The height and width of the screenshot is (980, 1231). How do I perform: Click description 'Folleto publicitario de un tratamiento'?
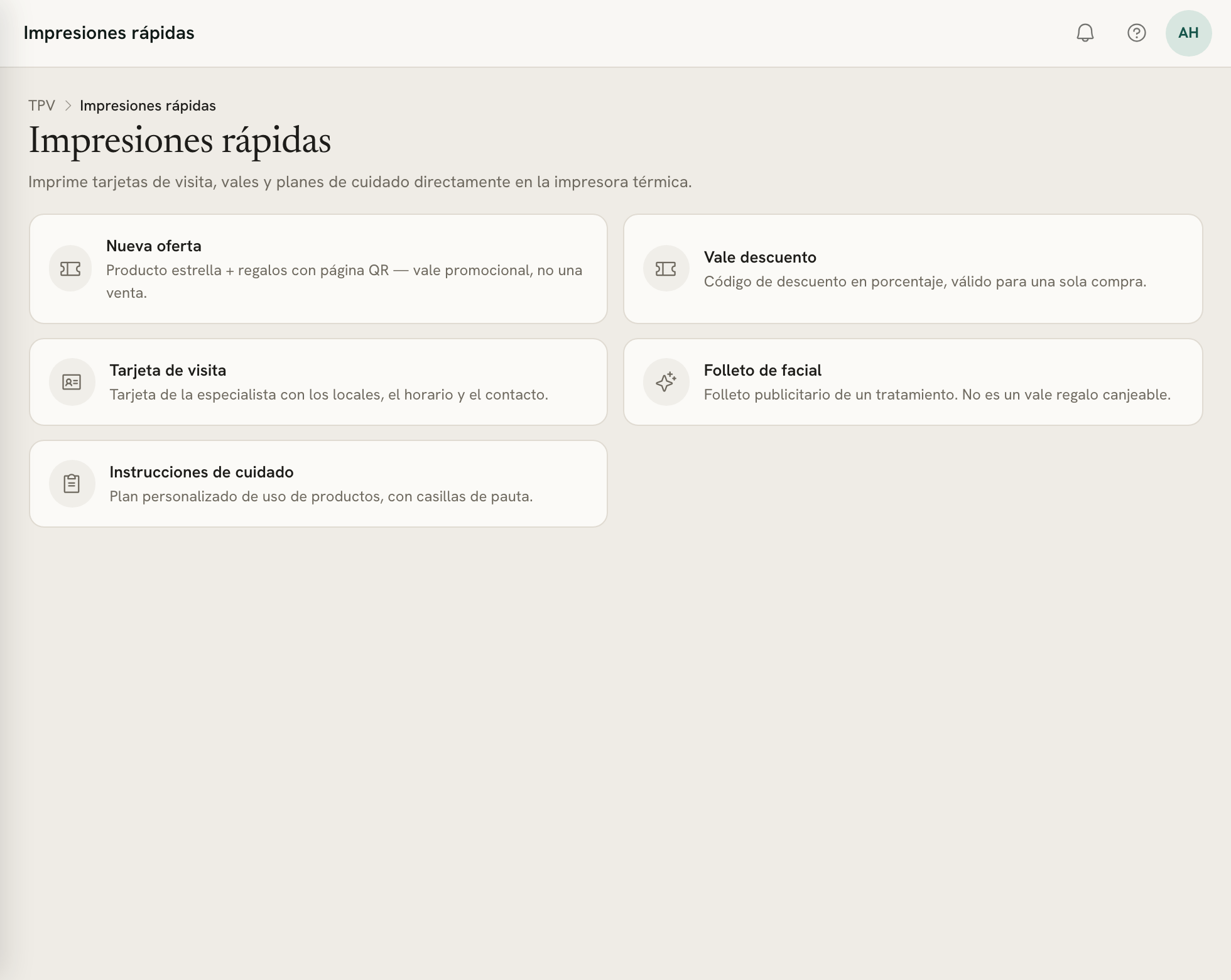(937, 395)
